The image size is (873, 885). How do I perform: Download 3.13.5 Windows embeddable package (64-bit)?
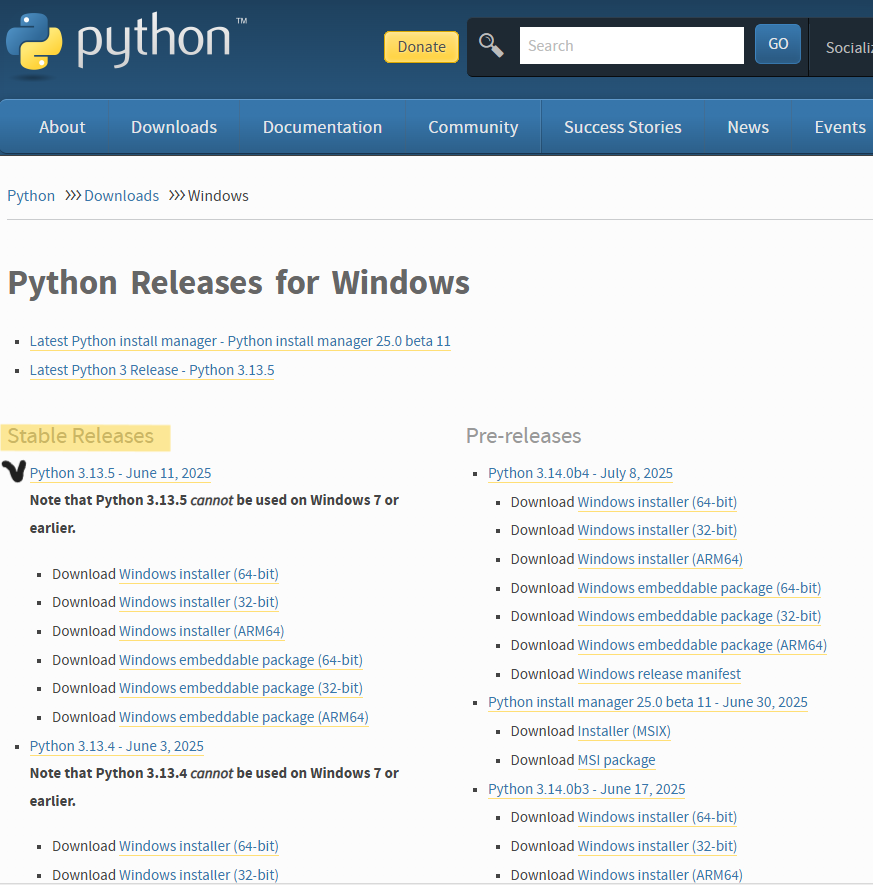(241, 660)
